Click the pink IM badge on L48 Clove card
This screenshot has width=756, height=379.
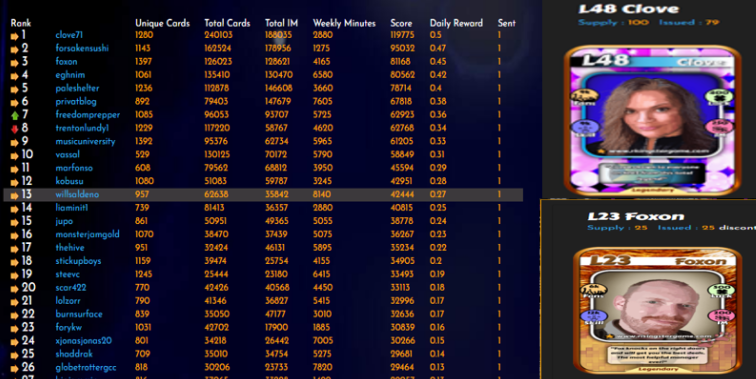[x=719, y=128]
